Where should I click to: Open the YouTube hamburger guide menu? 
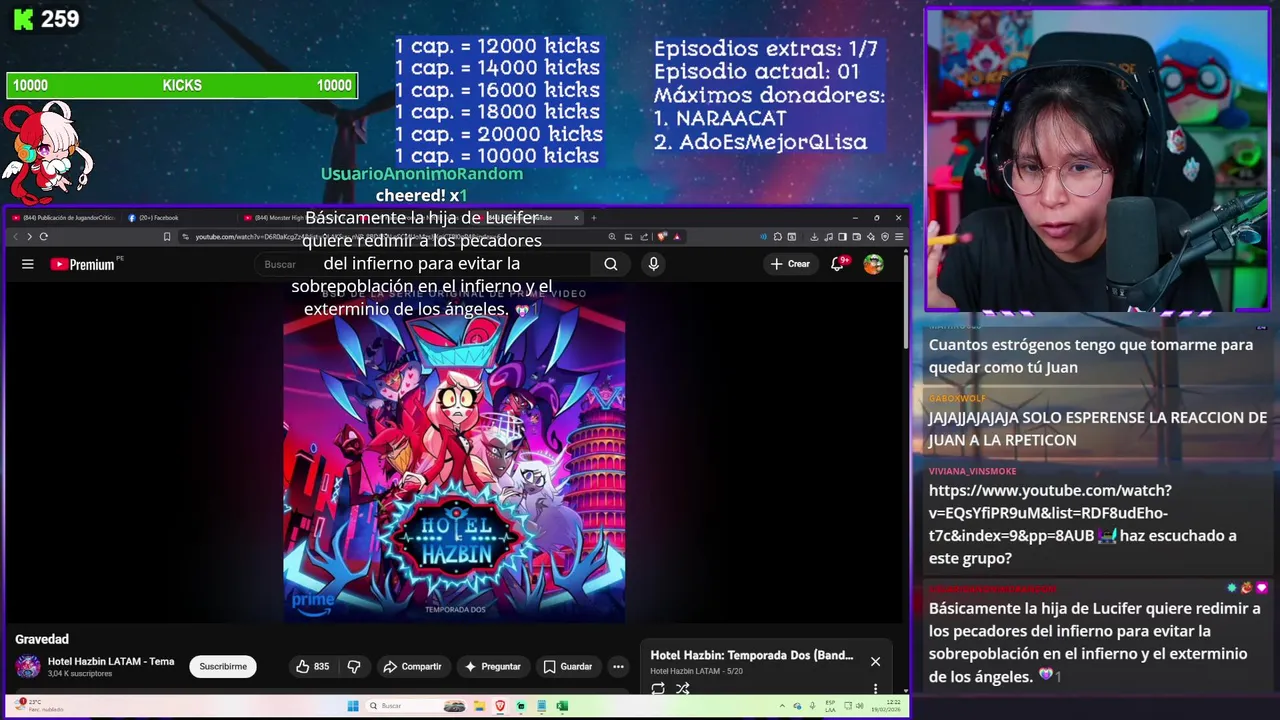(x=28, y=264)
